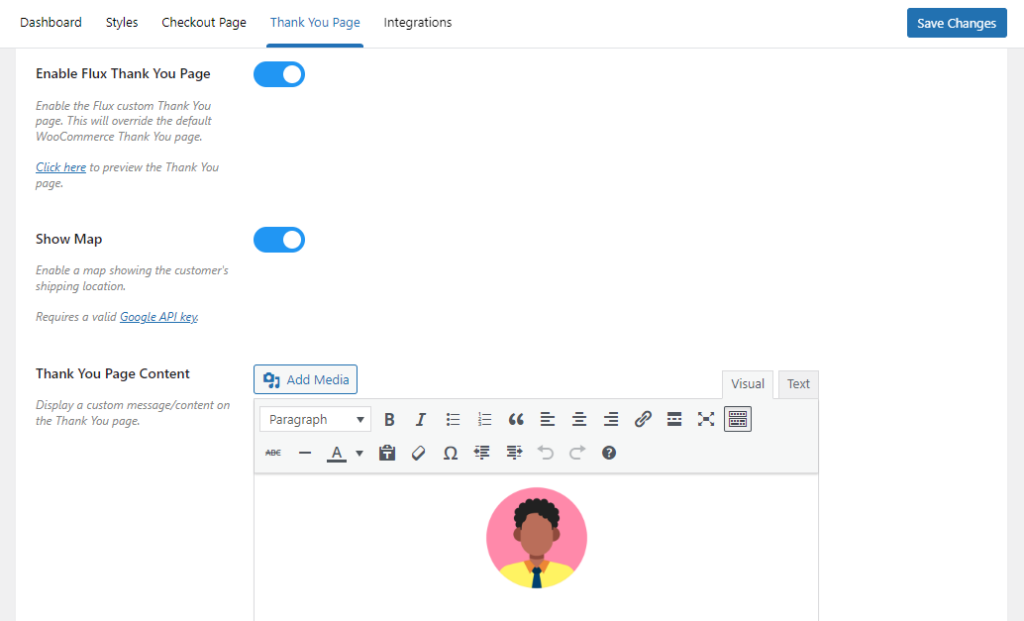
Task: Follow the Google API key link
Action: click(158, 317)
